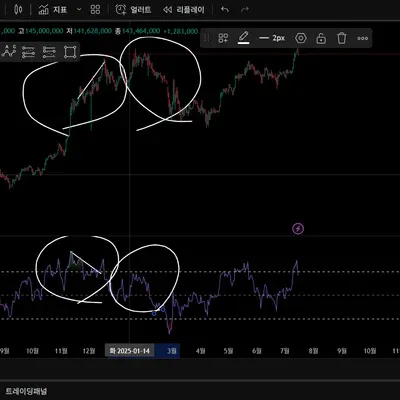Click the 4월 label on time axis

point(201,351)
